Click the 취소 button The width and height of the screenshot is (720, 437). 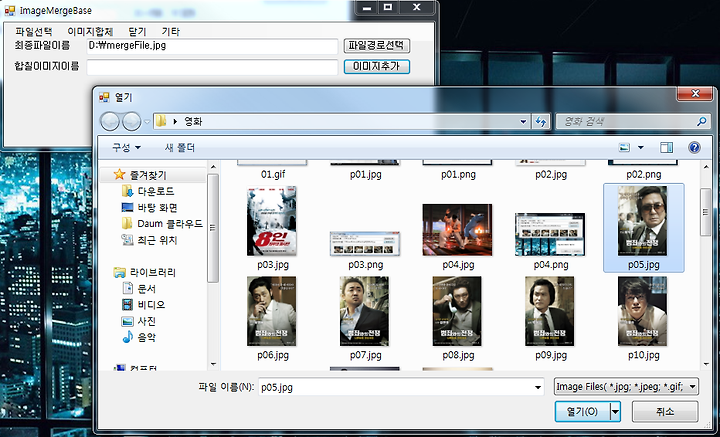[x=665, y=411]
